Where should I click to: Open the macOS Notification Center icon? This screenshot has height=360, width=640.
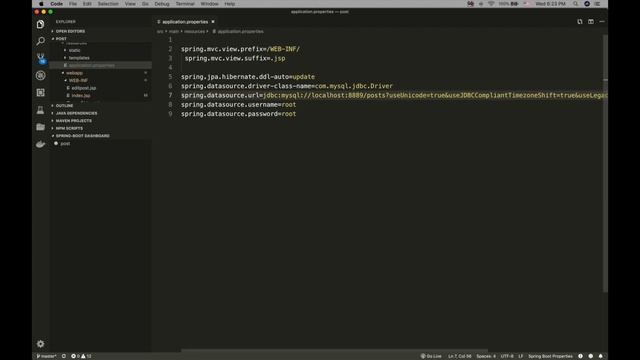[598, 4]
